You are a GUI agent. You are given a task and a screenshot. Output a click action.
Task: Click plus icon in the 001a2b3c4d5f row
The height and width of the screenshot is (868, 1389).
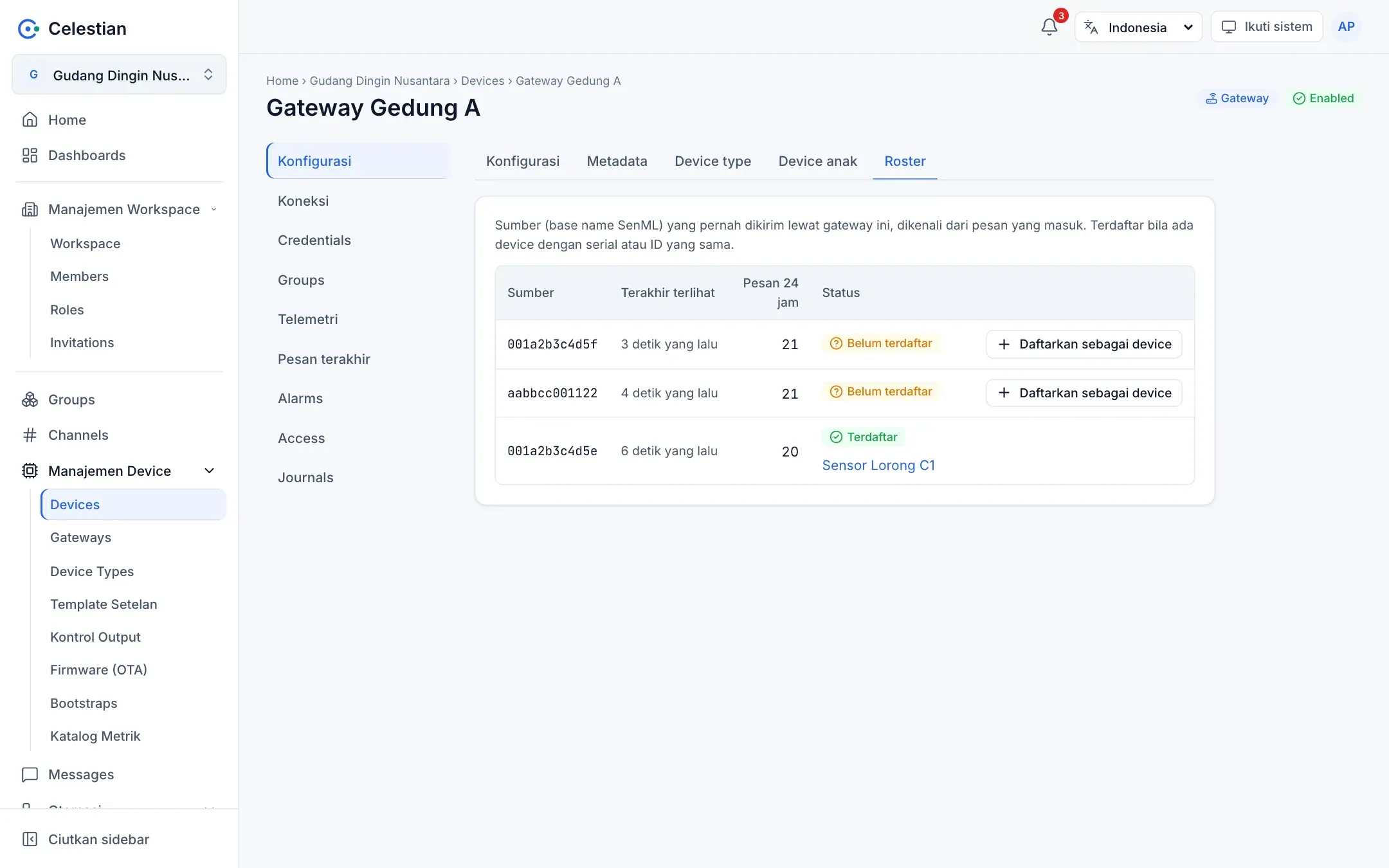coord(1004,344)
